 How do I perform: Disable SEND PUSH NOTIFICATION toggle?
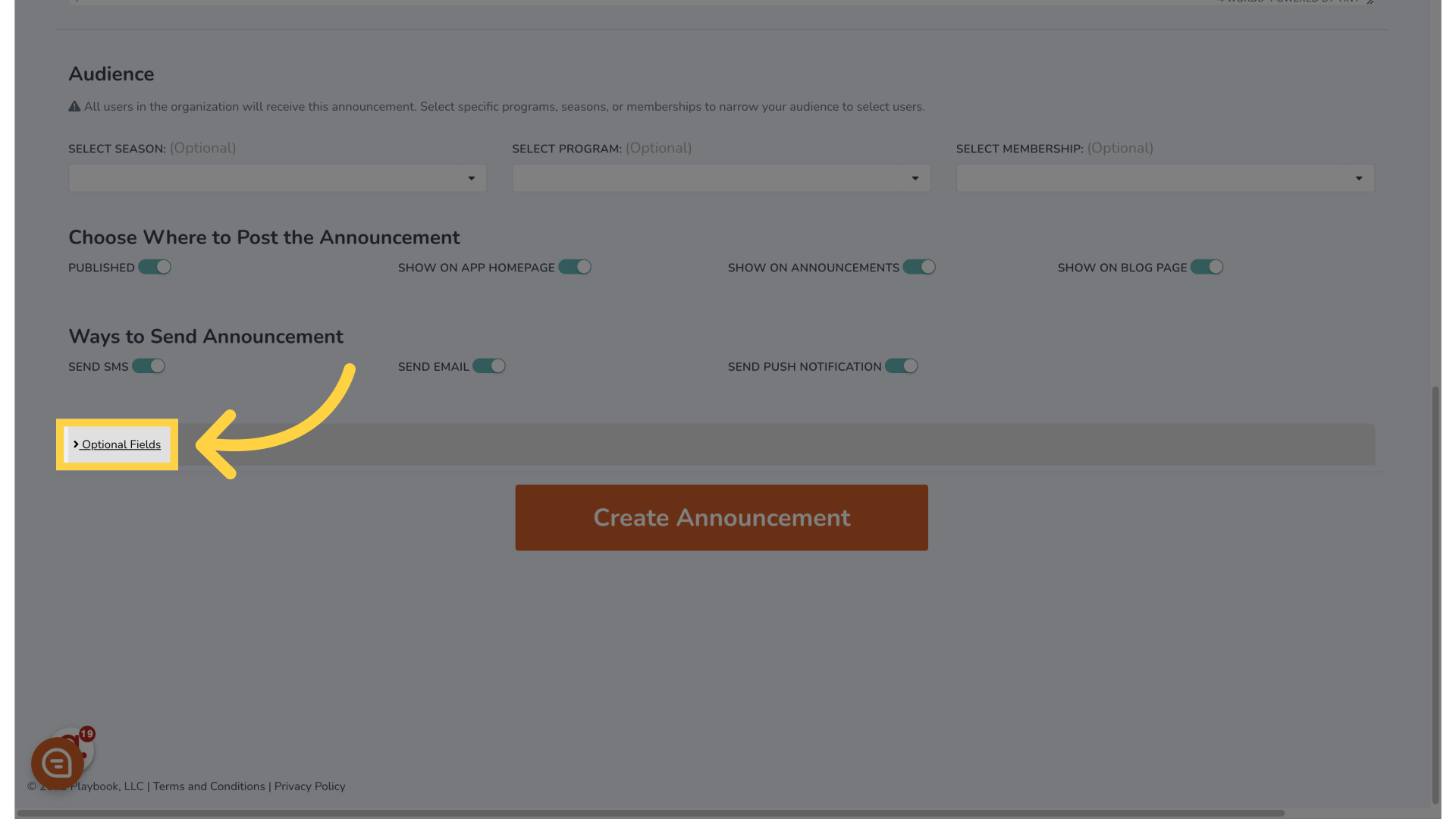tap(901, 366)
